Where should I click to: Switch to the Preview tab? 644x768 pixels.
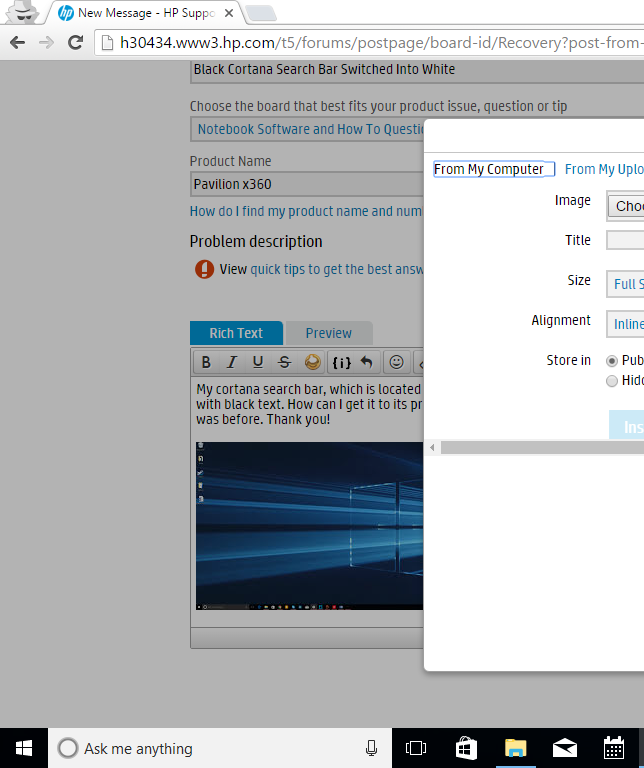tap(329, 333)
